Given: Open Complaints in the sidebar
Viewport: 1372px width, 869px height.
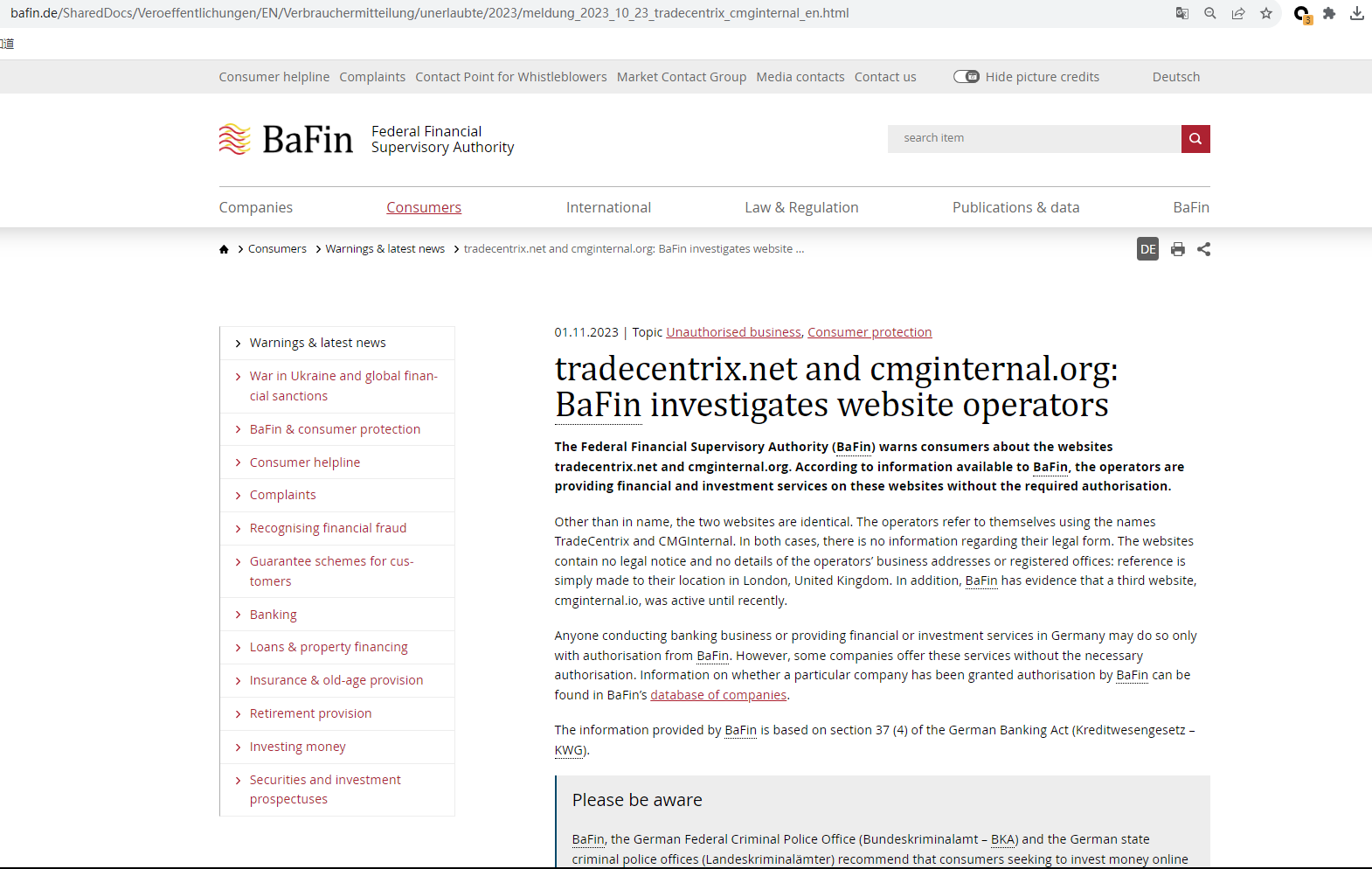Looking at the screenshot, I should pos(337,495).
